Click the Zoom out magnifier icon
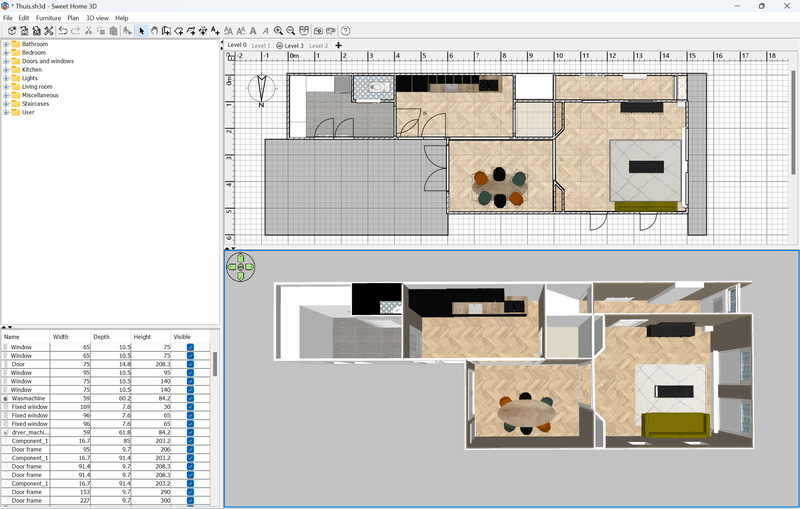The width and height of the screenshot is (800, 509). click(291, 31)
